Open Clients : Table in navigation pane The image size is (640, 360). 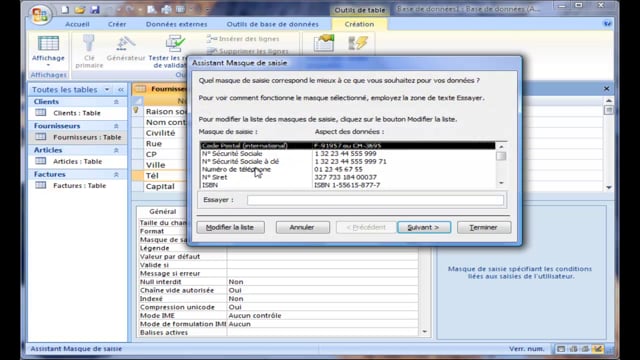tap(77, 113)
